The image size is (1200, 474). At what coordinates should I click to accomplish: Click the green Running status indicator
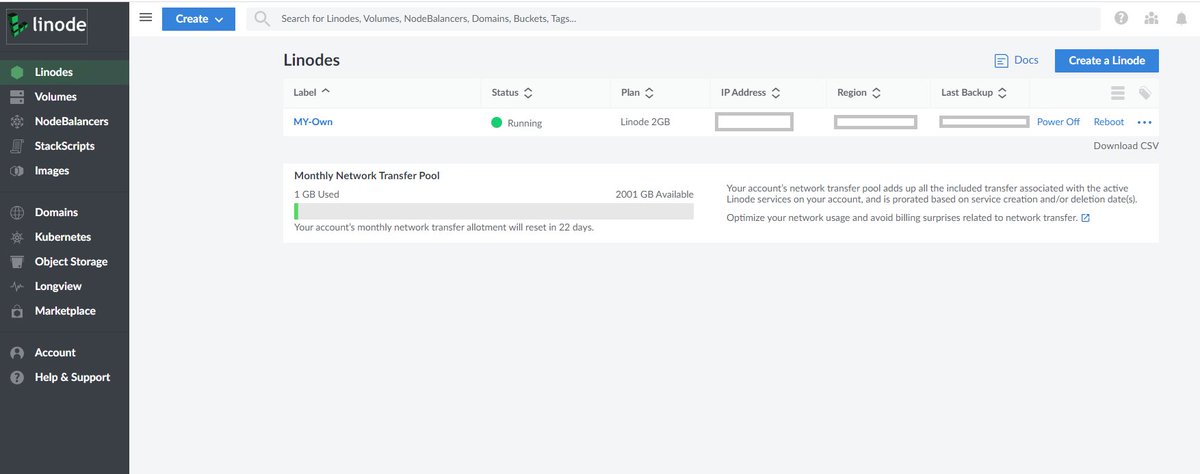click(497, 123)
